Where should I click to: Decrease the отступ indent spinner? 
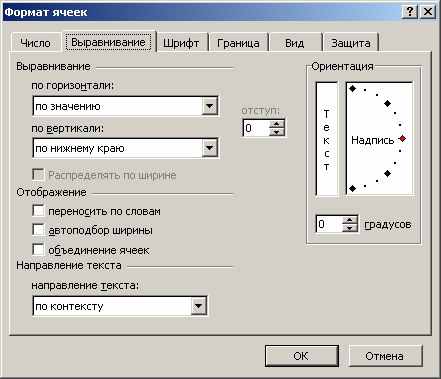(x=277, y=132)
